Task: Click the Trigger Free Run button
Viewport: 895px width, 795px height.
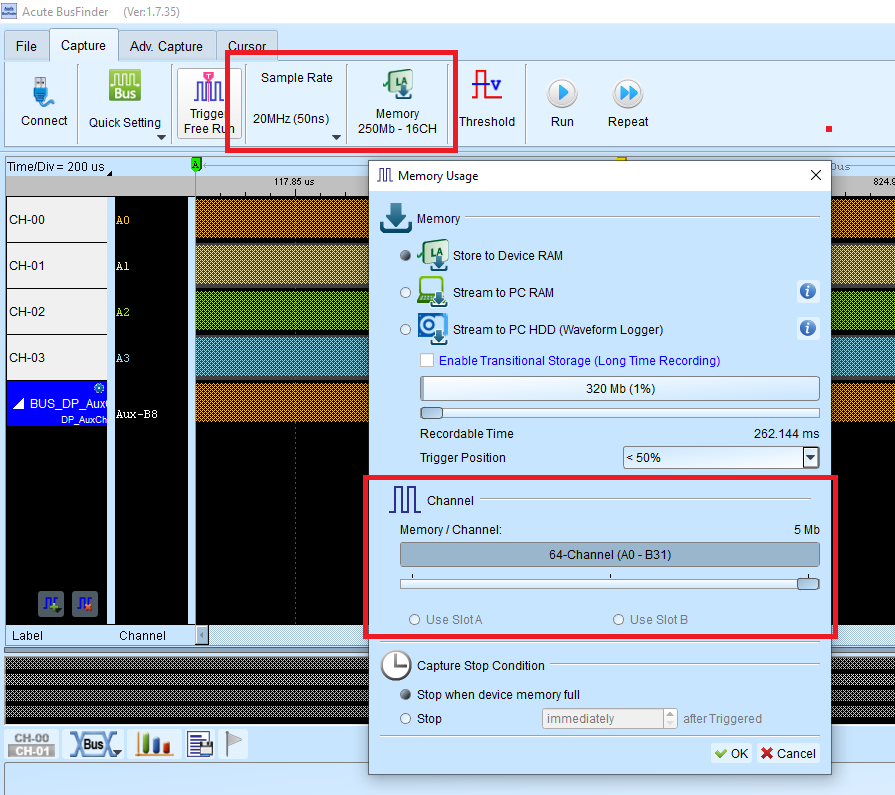Action: (209, 103)
